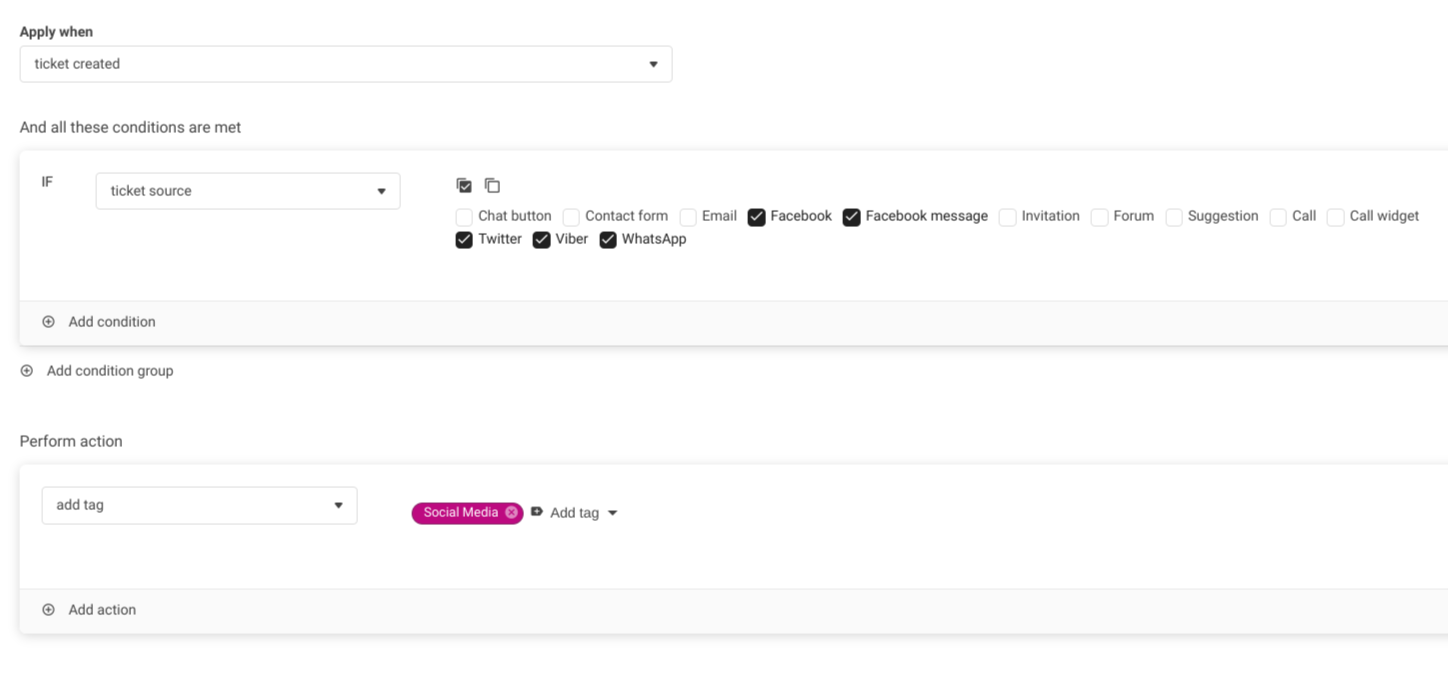Viewport: 1448px width, 674px height.
Task: Uncheck the Facebook source checkbox
Action: click(x=757, y=217)
